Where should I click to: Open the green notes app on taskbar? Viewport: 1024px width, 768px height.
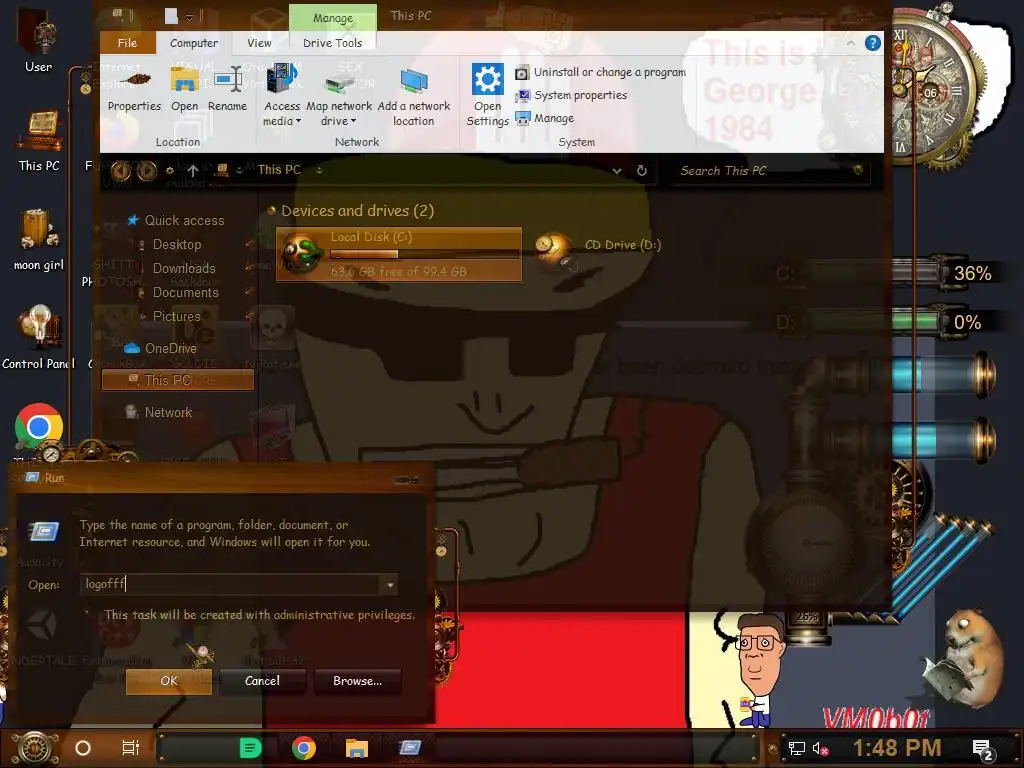(x=250, y=748)
